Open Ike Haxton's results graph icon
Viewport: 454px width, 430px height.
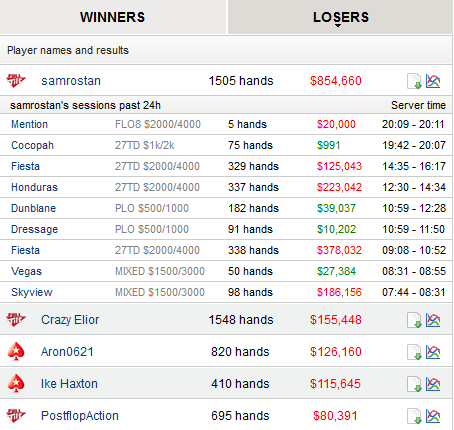433,384
